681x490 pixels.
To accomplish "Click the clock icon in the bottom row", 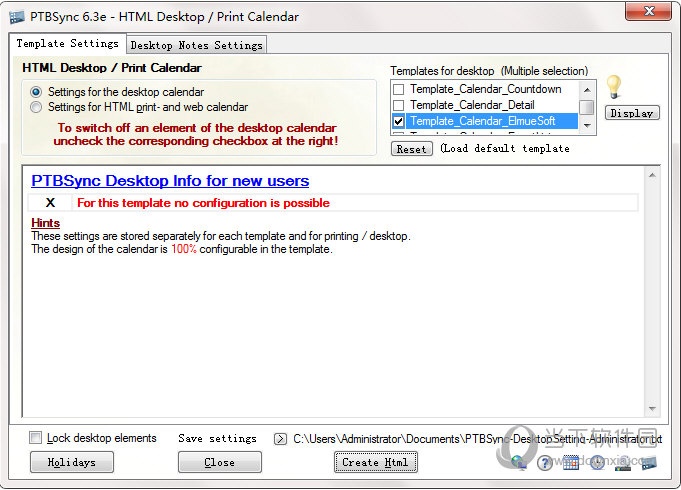I will pyautogui.click(x=597, y=463).
